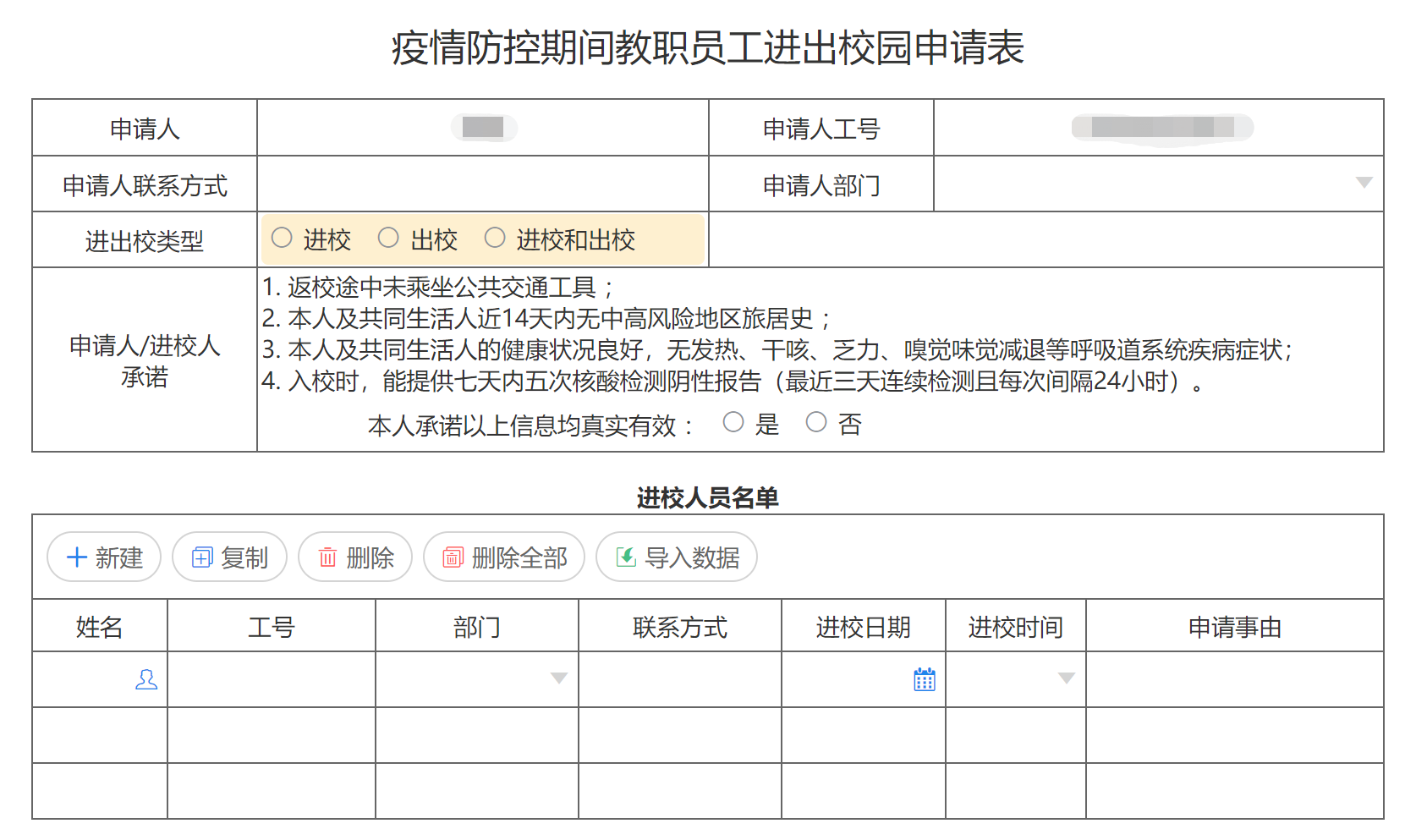Click the 姓名 column header
This screenshot has width=1416, height=840.
point(100,627)
